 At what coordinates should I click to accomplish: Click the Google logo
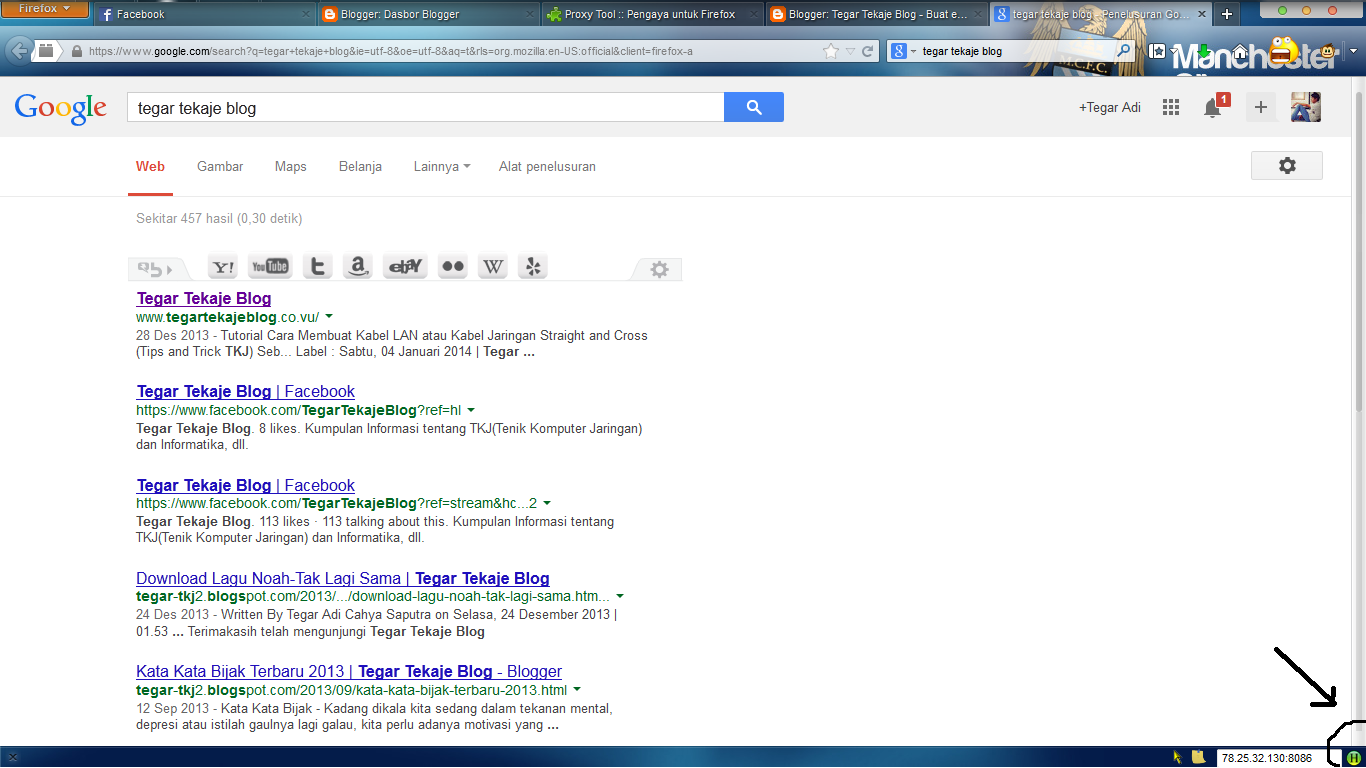pyautogui.click(x=61, y=107)
